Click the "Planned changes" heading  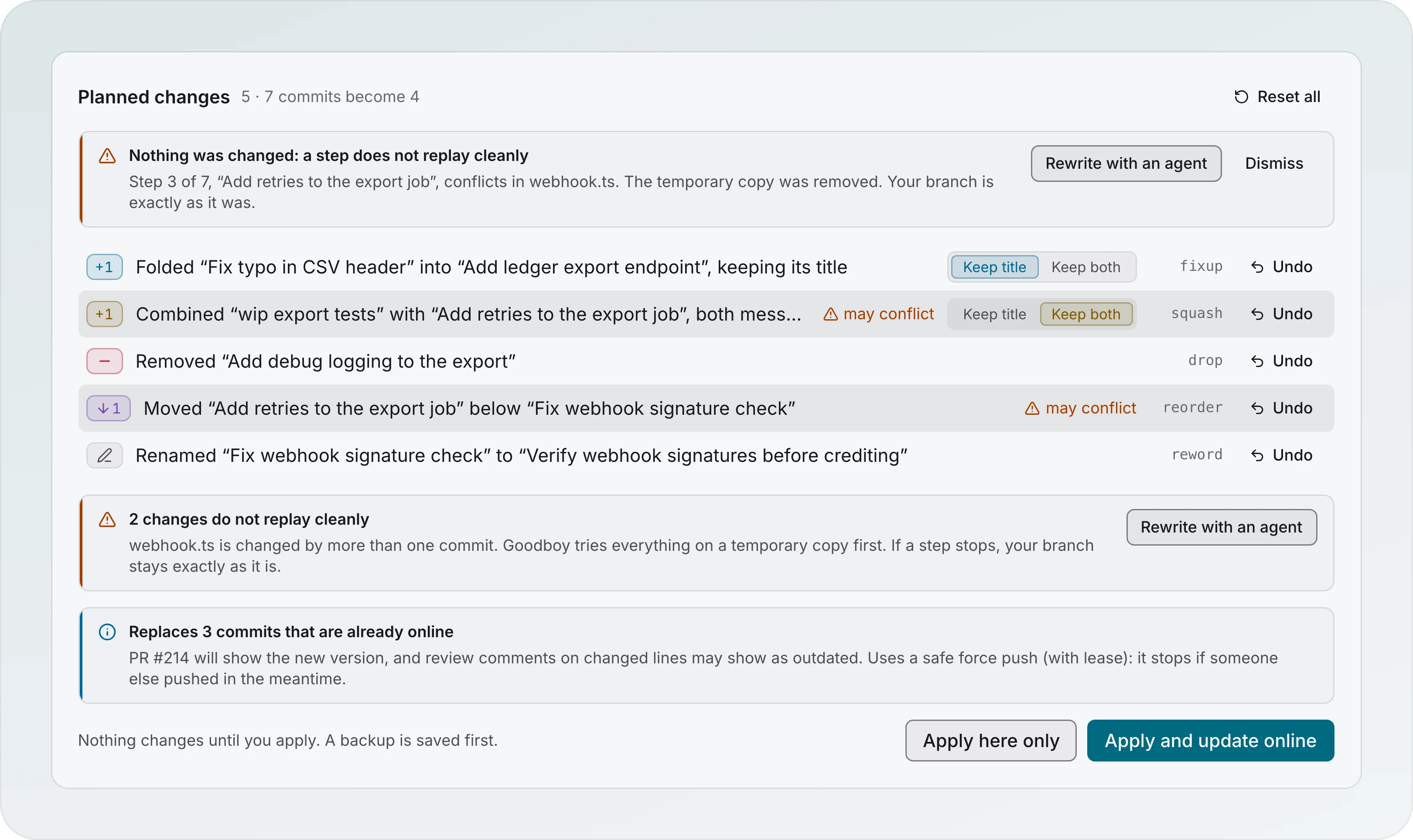[154, 97]
